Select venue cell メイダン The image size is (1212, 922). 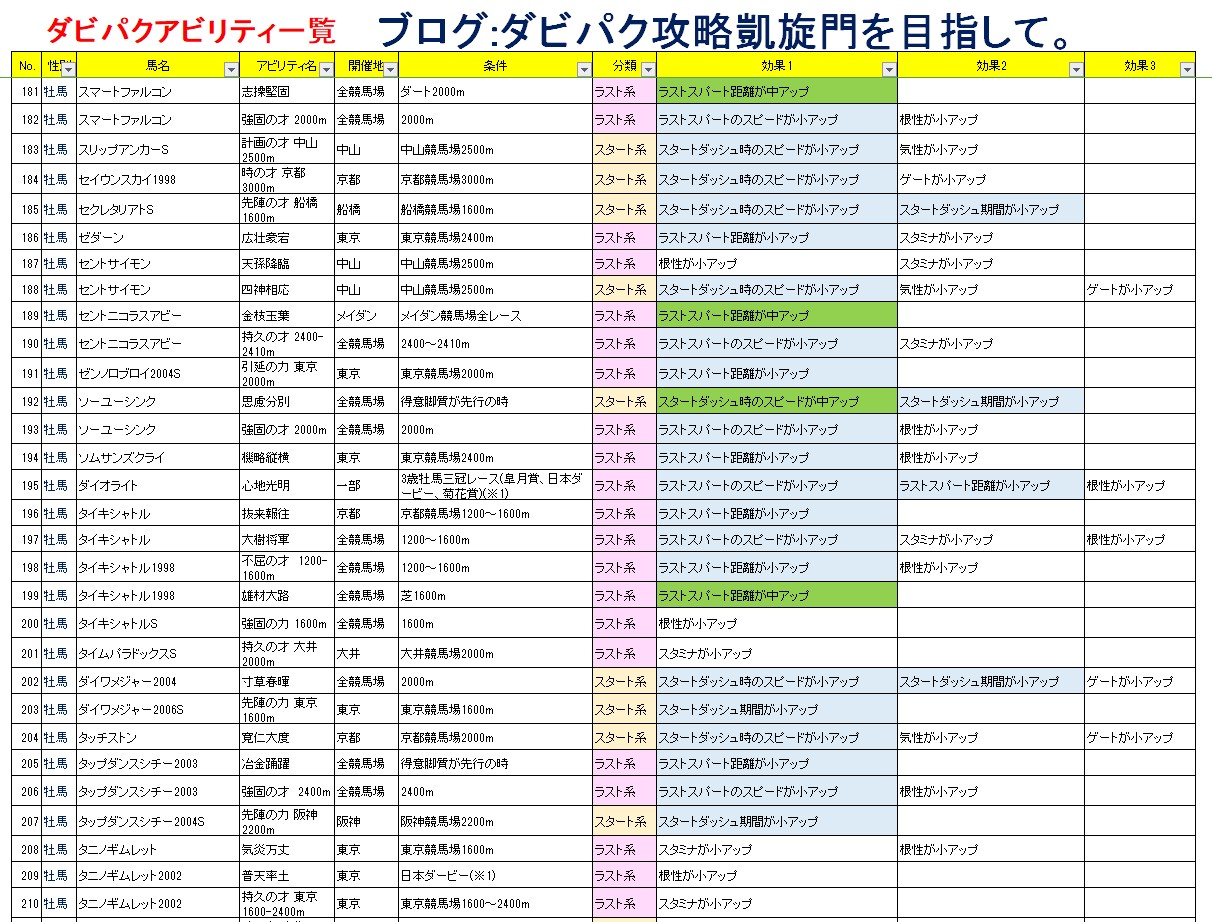click(366, 316)
